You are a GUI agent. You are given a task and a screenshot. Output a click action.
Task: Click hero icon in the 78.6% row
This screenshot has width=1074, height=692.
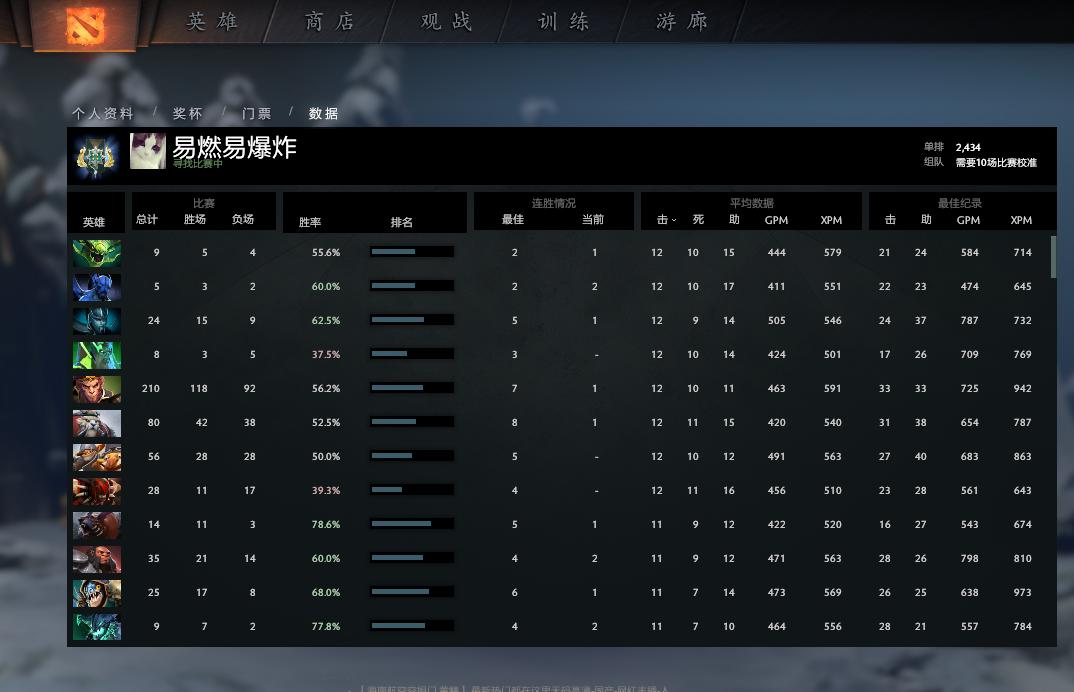[x=97, y=525]
